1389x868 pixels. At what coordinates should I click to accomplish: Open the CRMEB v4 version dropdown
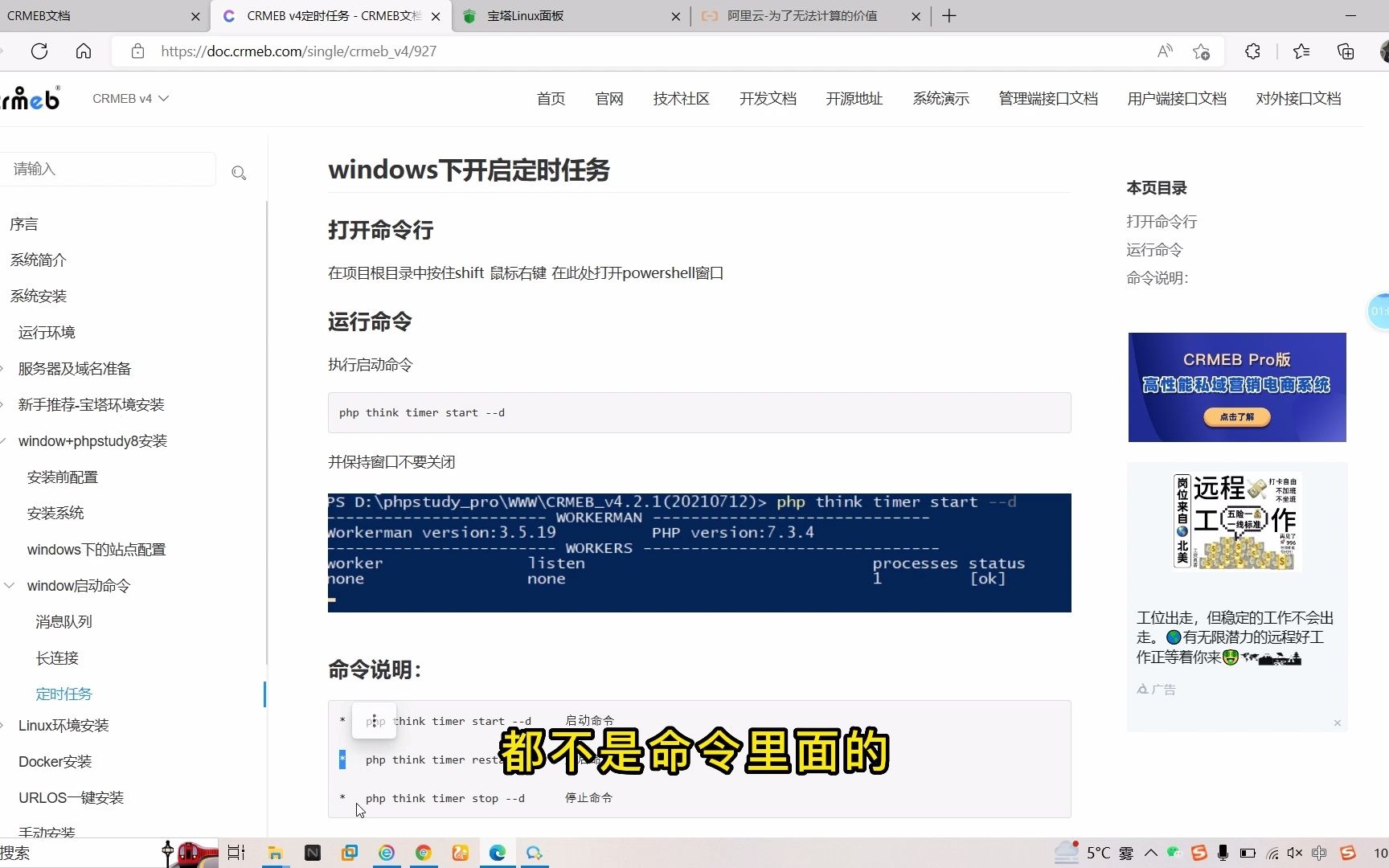(x=131, y=98)
